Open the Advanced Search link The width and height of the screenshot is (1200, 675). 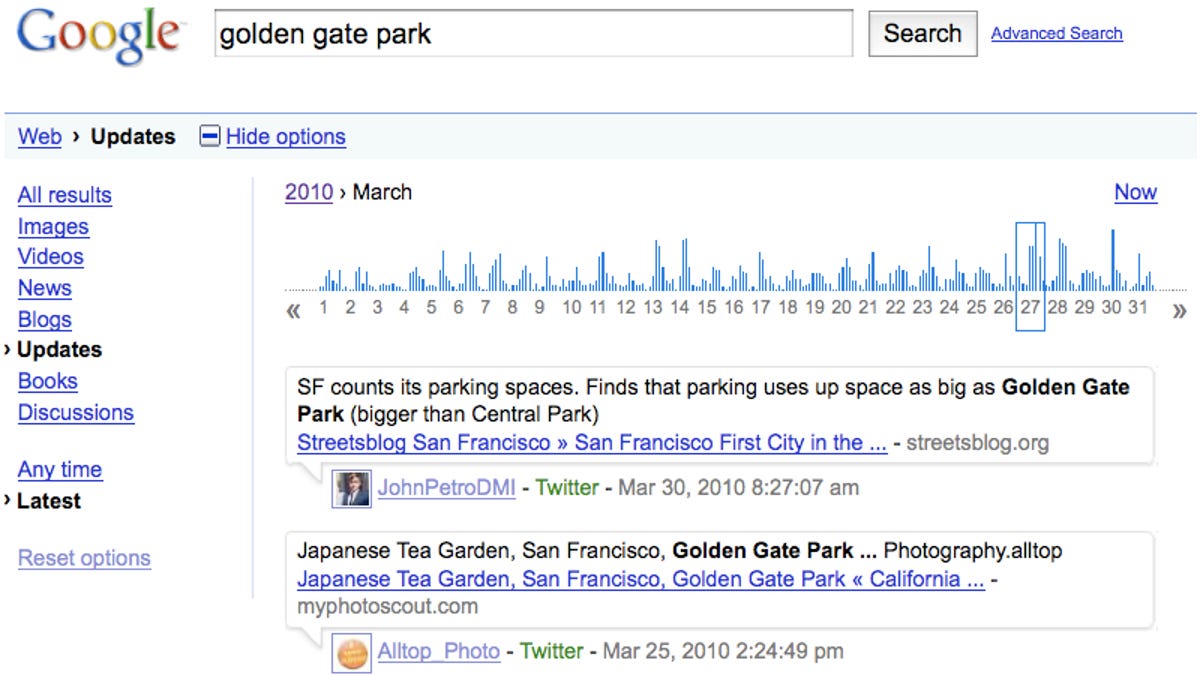1057,33
